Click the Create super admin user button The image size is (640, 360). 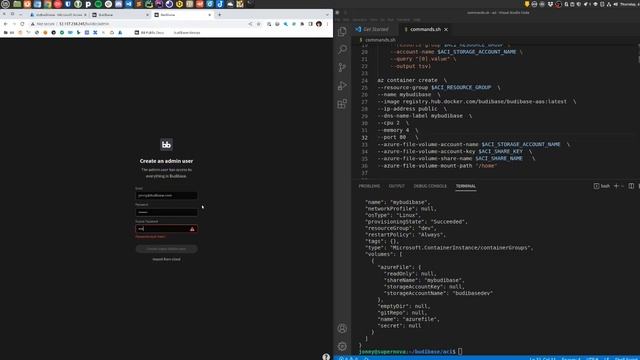(x=167, y=249)
